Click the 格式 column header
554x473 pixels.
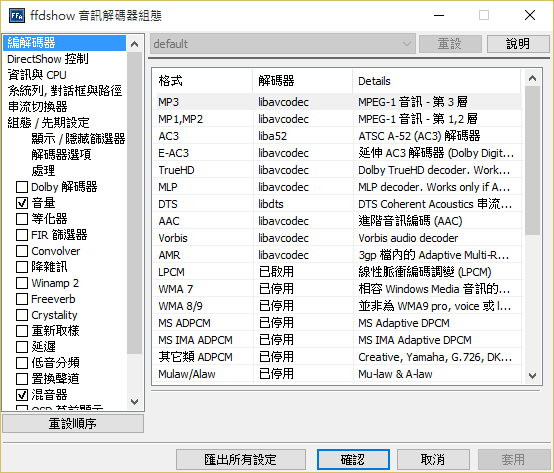coord(202,81)
